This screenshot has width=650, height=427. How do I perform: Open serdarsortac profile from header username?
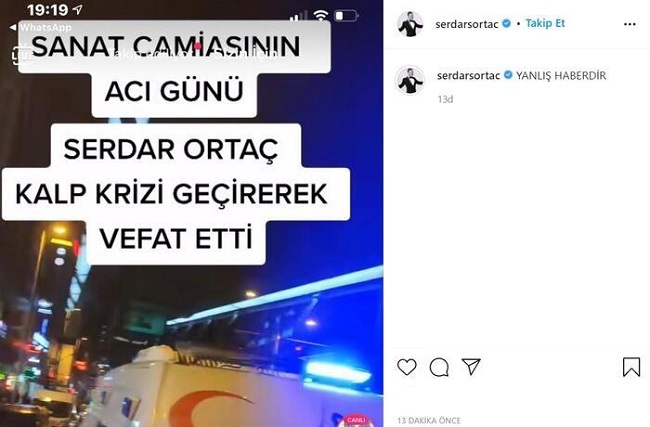tap(467, 24)
